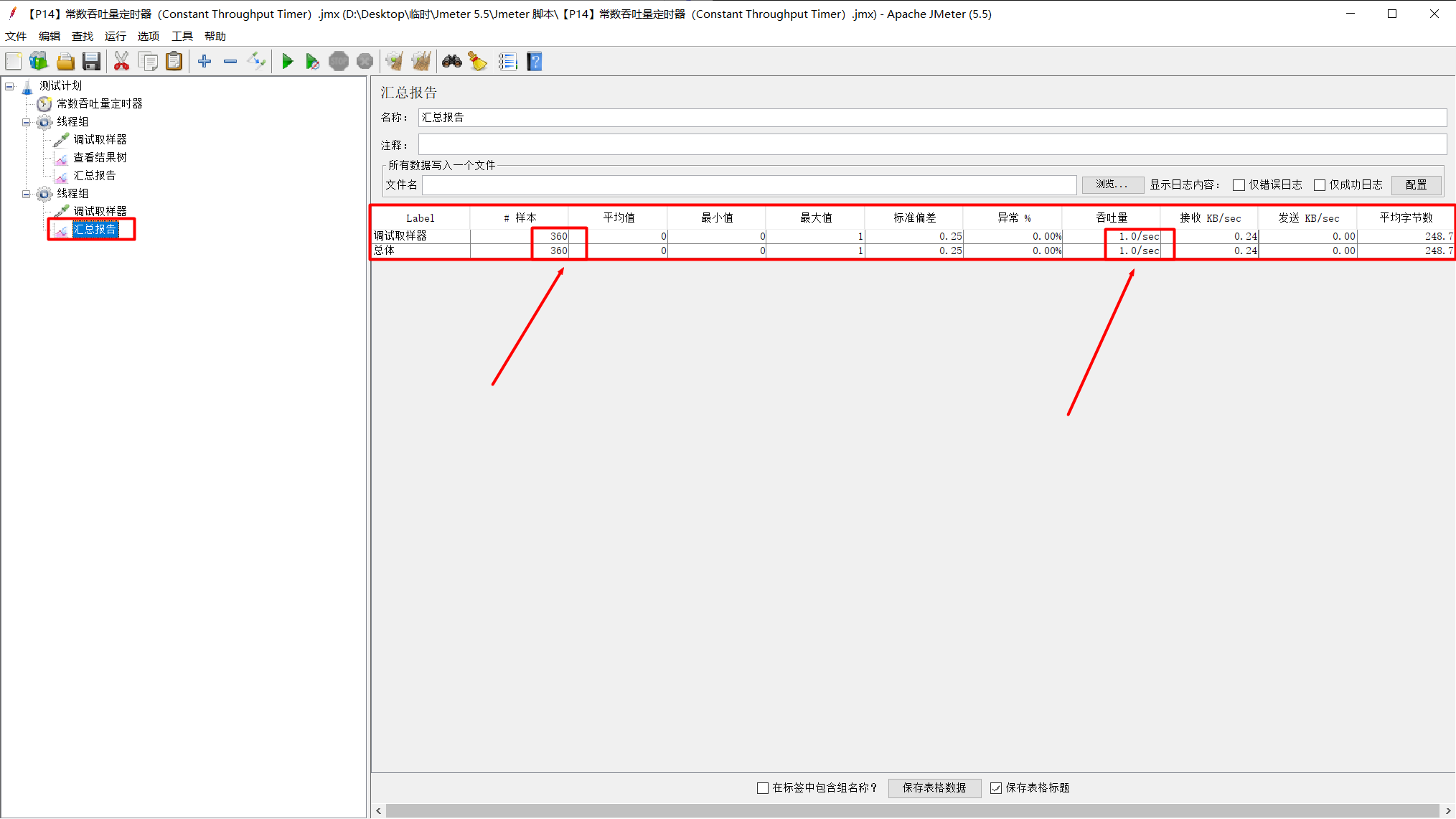This screenshot has height=819, width=1456.
Task: Click the Search binoculars icon
Action: 451,62
